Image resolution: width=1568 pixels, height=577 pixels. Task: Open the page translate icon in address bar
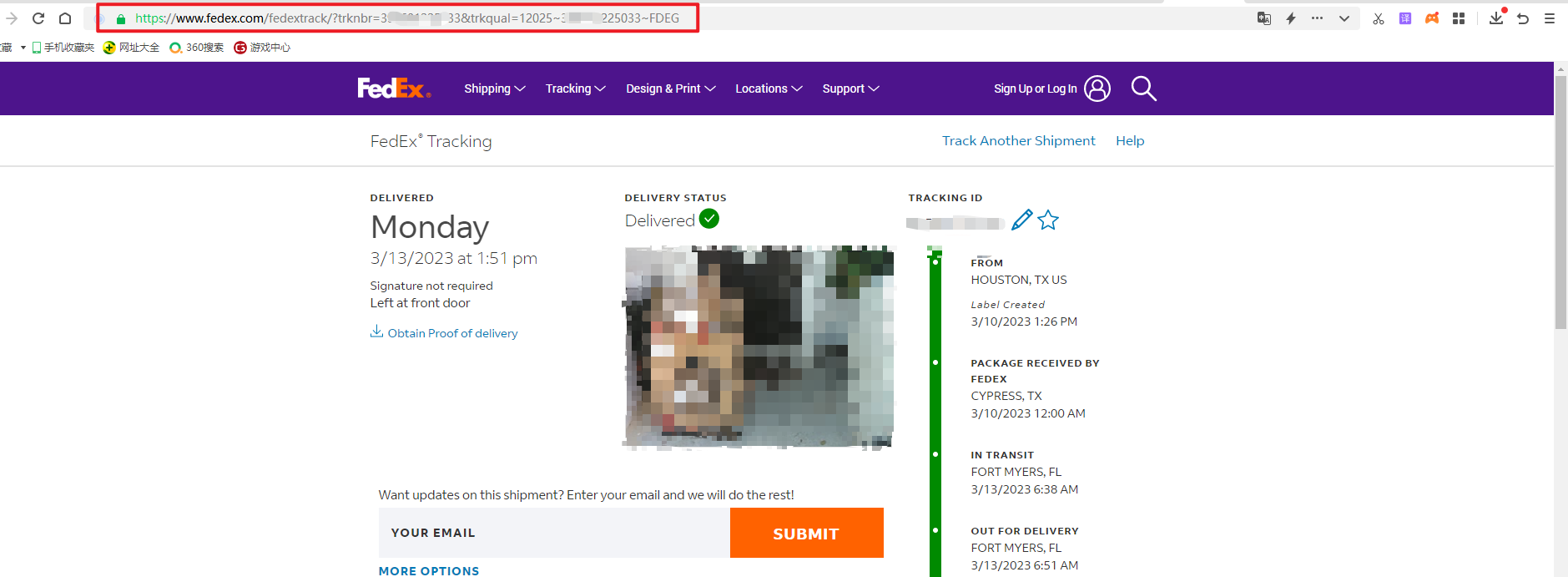(x=1264, y=18)
